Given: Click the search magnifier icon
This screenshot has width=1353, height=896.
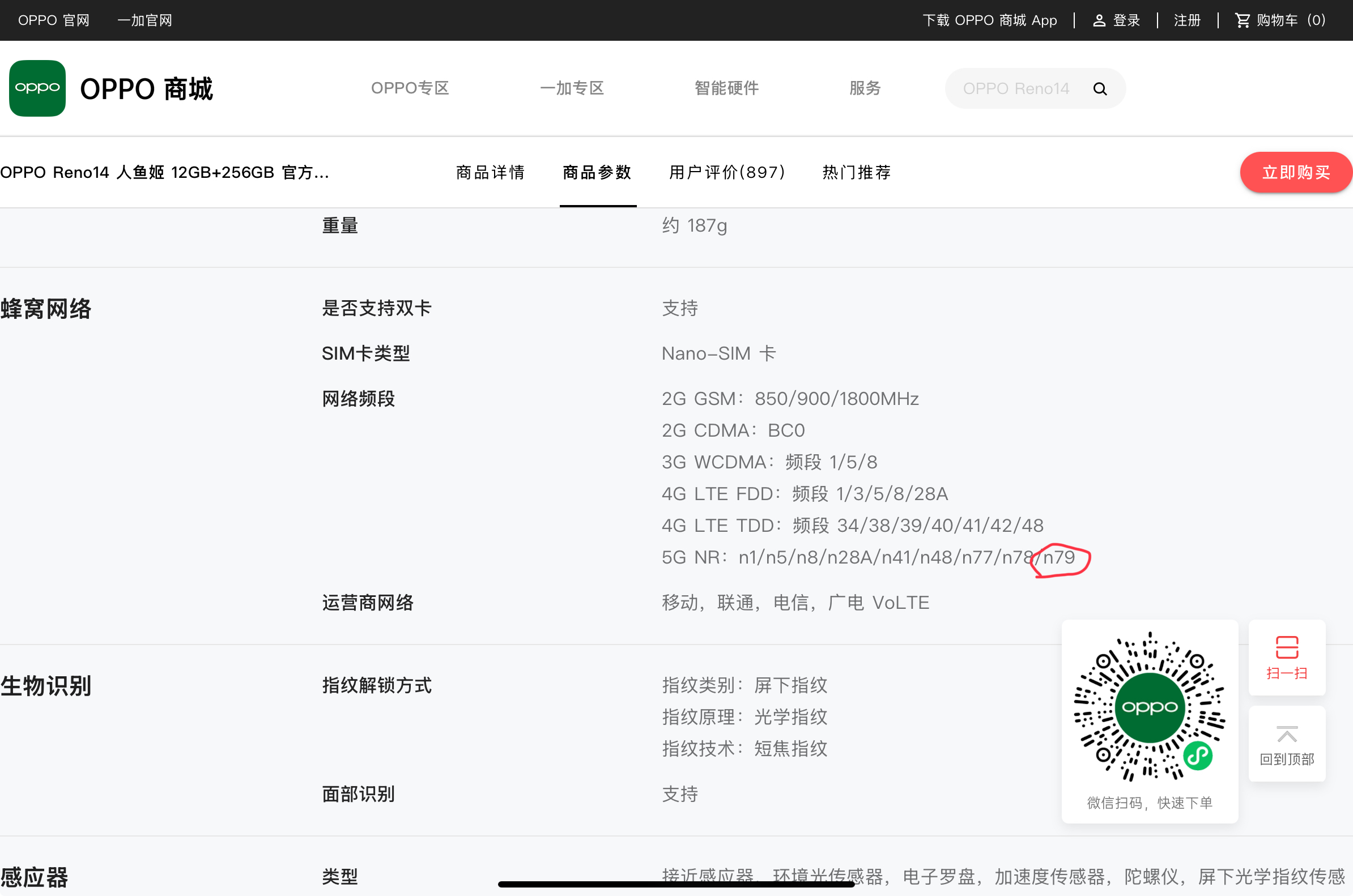Looking at the screenshot, I should (1100, 89).
